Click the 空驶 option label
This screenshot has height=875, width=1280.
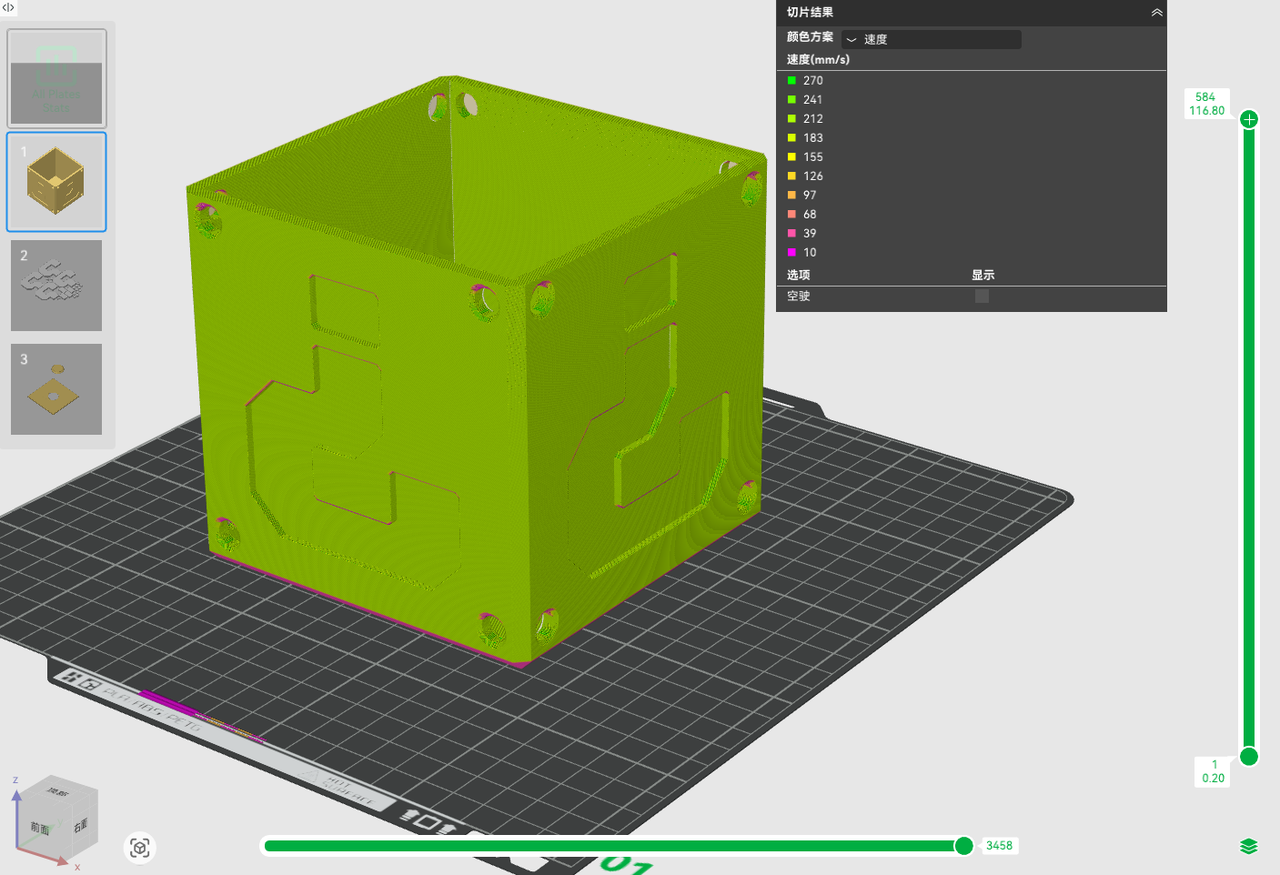point(798,296)
